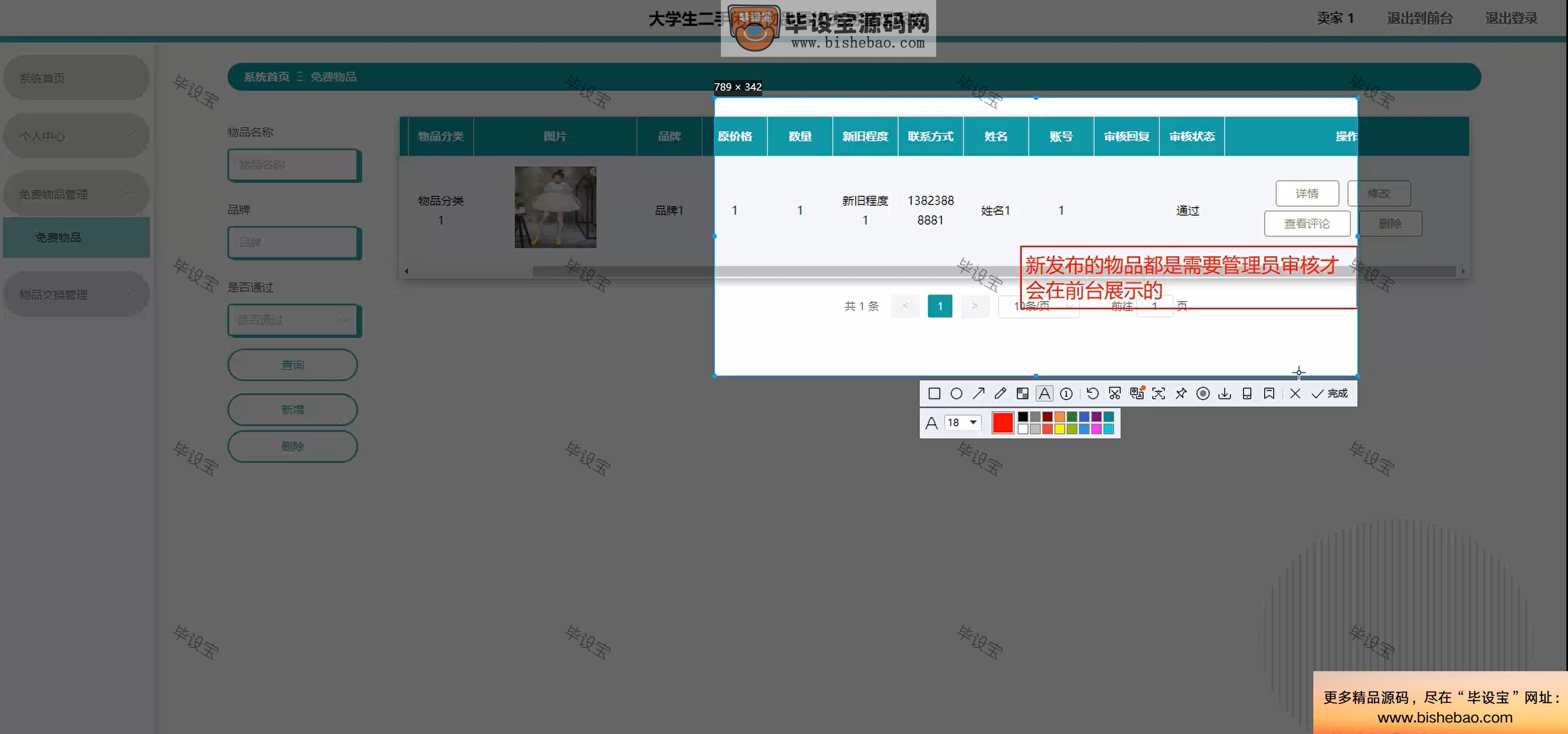This screenshot has height=734, width=1568.
Task: Click the 删除 button below 新增
Action: click(x=293, y=447)
